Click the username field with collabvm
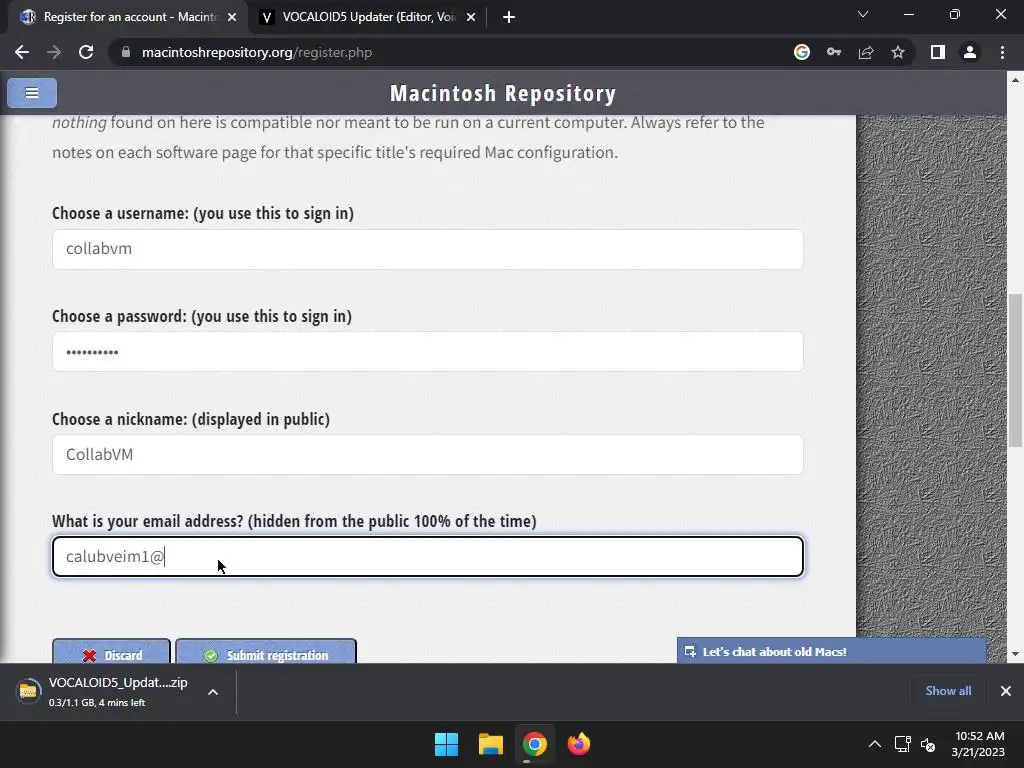This screenshot has height=768, width=1024. (x=428, y=249)
